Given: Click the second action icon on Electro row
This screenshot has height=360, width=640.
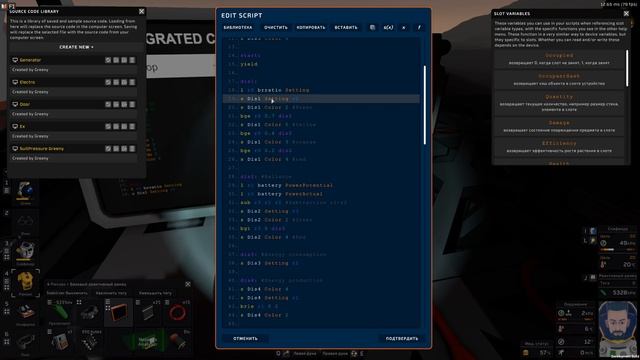Looking at the screenshot, I should click(116, 82).
